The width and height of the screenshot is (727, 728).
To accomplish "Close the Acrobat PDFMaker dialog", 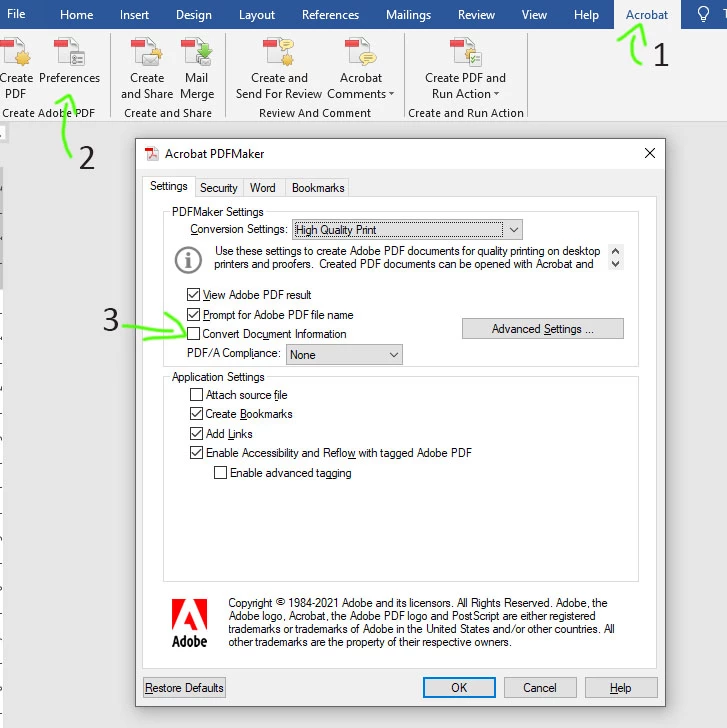I will [650, 153].
